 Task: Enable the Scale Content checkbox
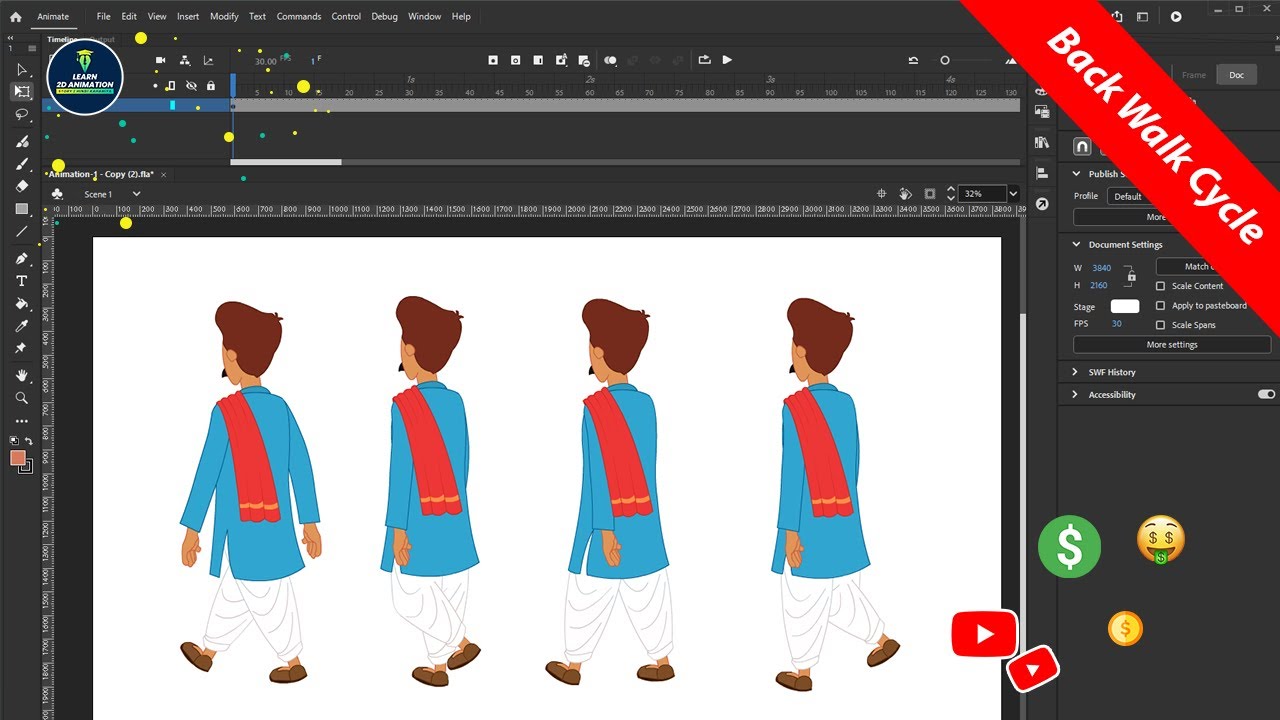point(1161,286)
